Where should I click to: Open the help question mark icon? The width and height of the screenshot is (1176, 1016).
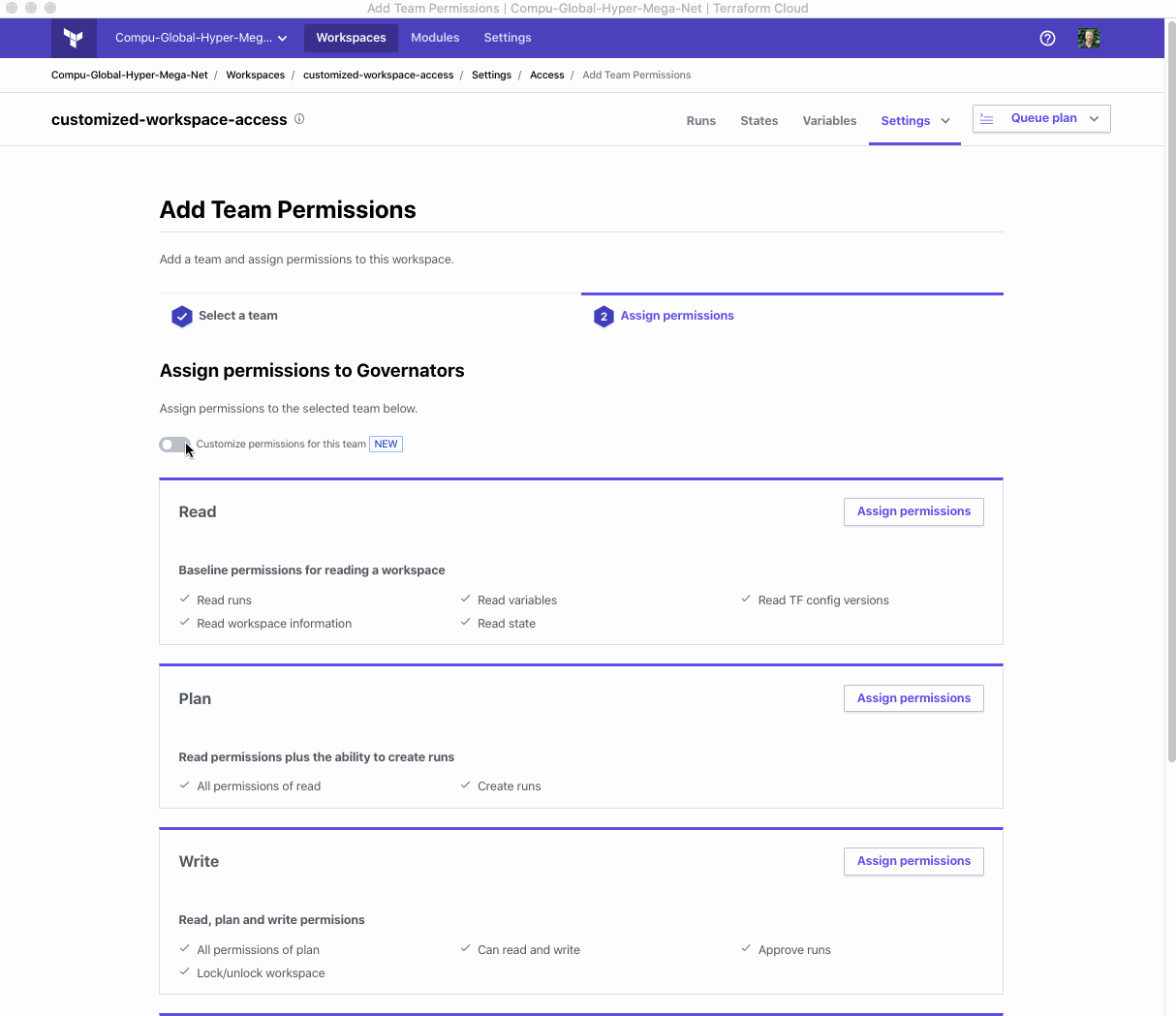pos(1047,39)
